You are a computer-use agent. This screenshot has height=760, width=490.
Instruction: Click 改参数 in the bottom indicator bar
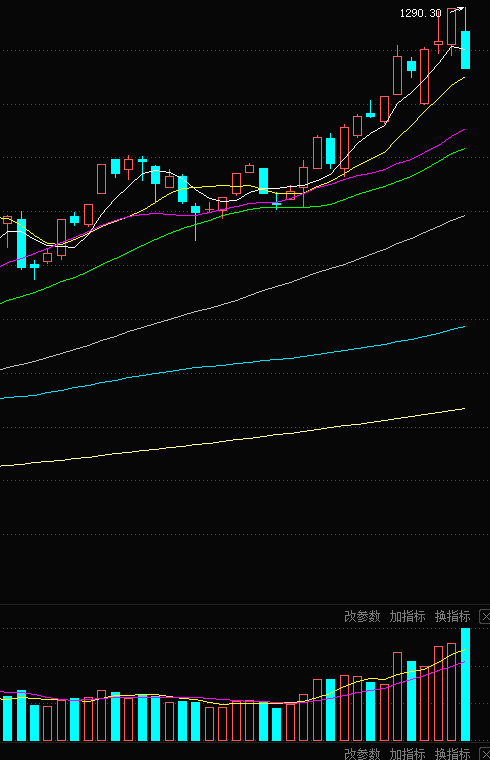(362, 754)
